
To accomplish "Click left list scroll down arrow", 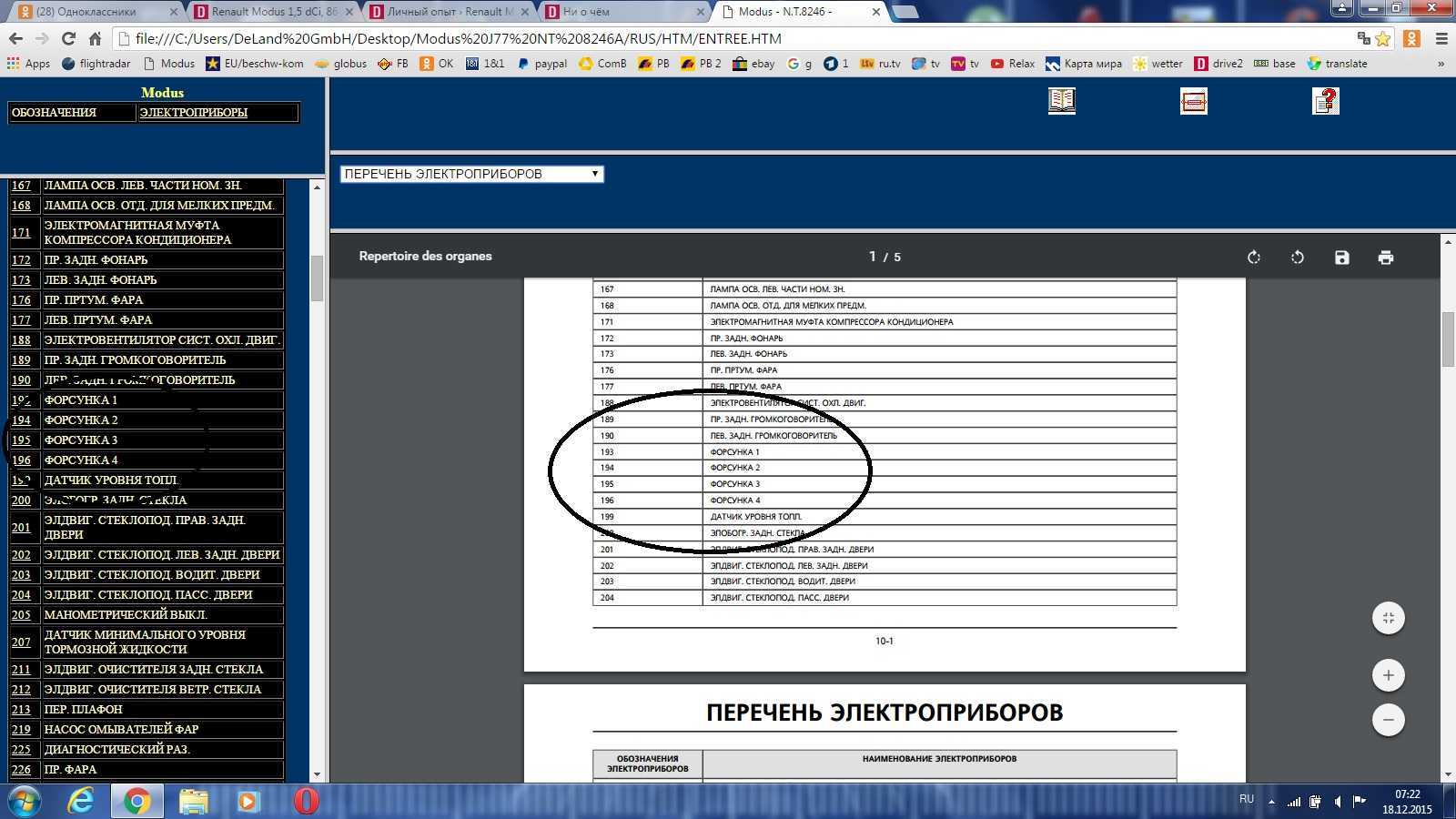I will click(317, 774).
